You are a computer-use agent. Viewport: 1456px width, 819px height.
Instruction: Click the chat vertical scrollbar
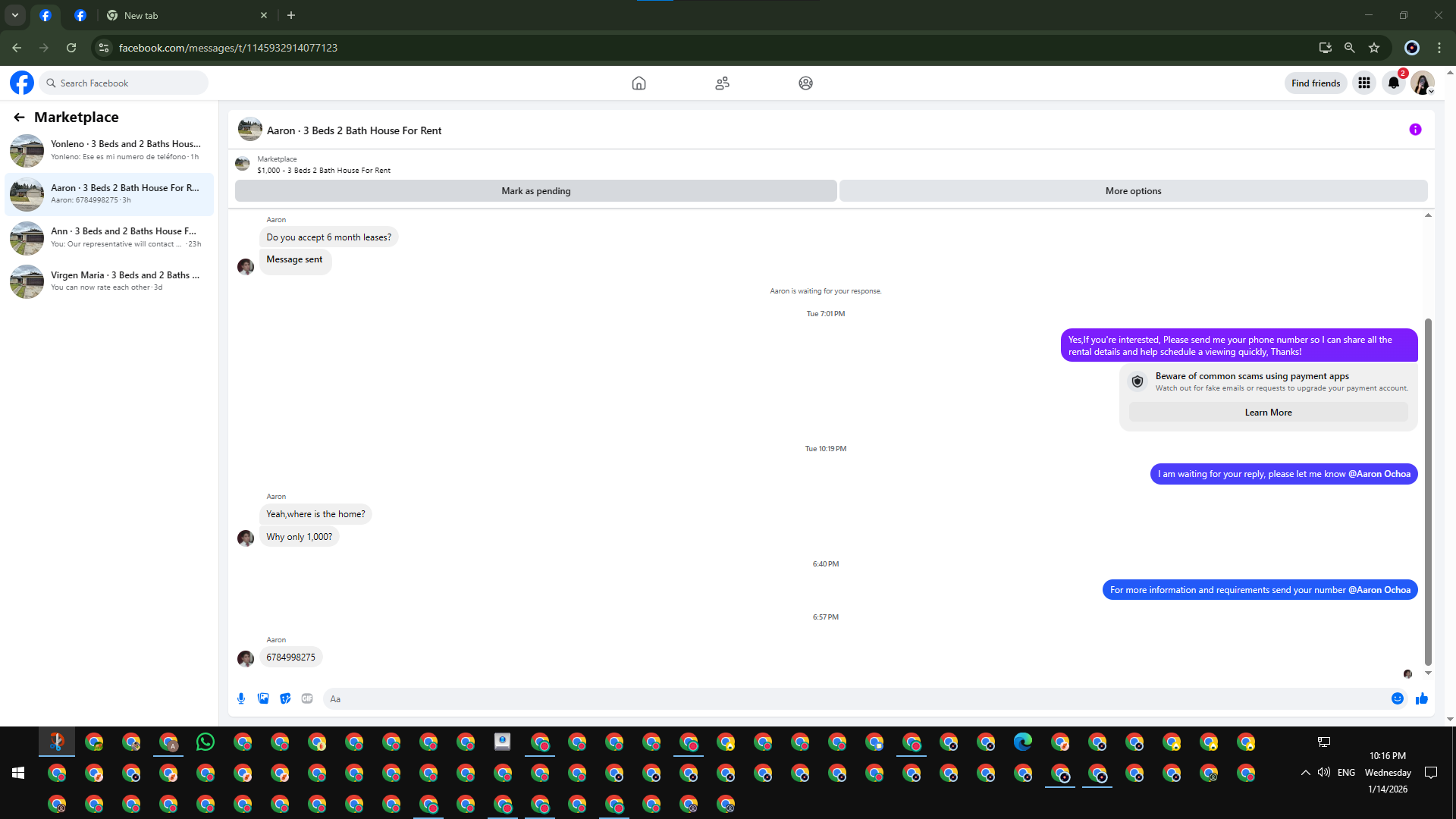(x=1428, y=493)
